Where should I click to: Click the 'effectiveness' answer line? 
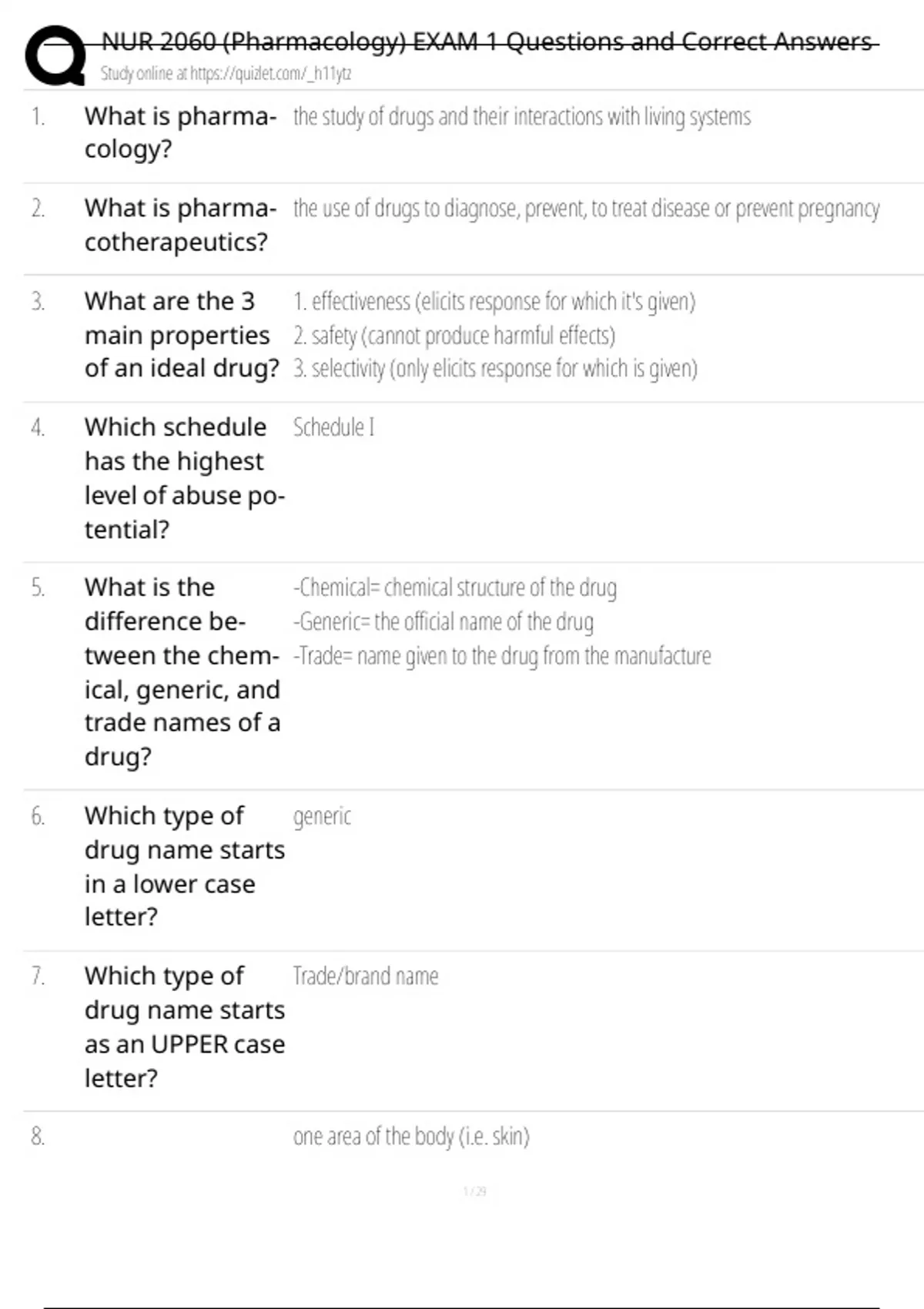(494, 301)
